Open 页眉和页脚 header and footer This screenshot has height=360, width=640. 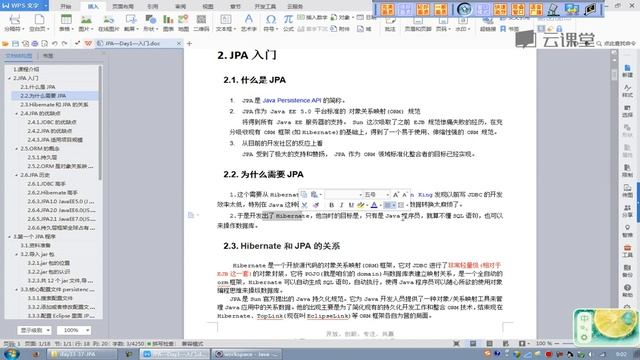tap(418, 24)
